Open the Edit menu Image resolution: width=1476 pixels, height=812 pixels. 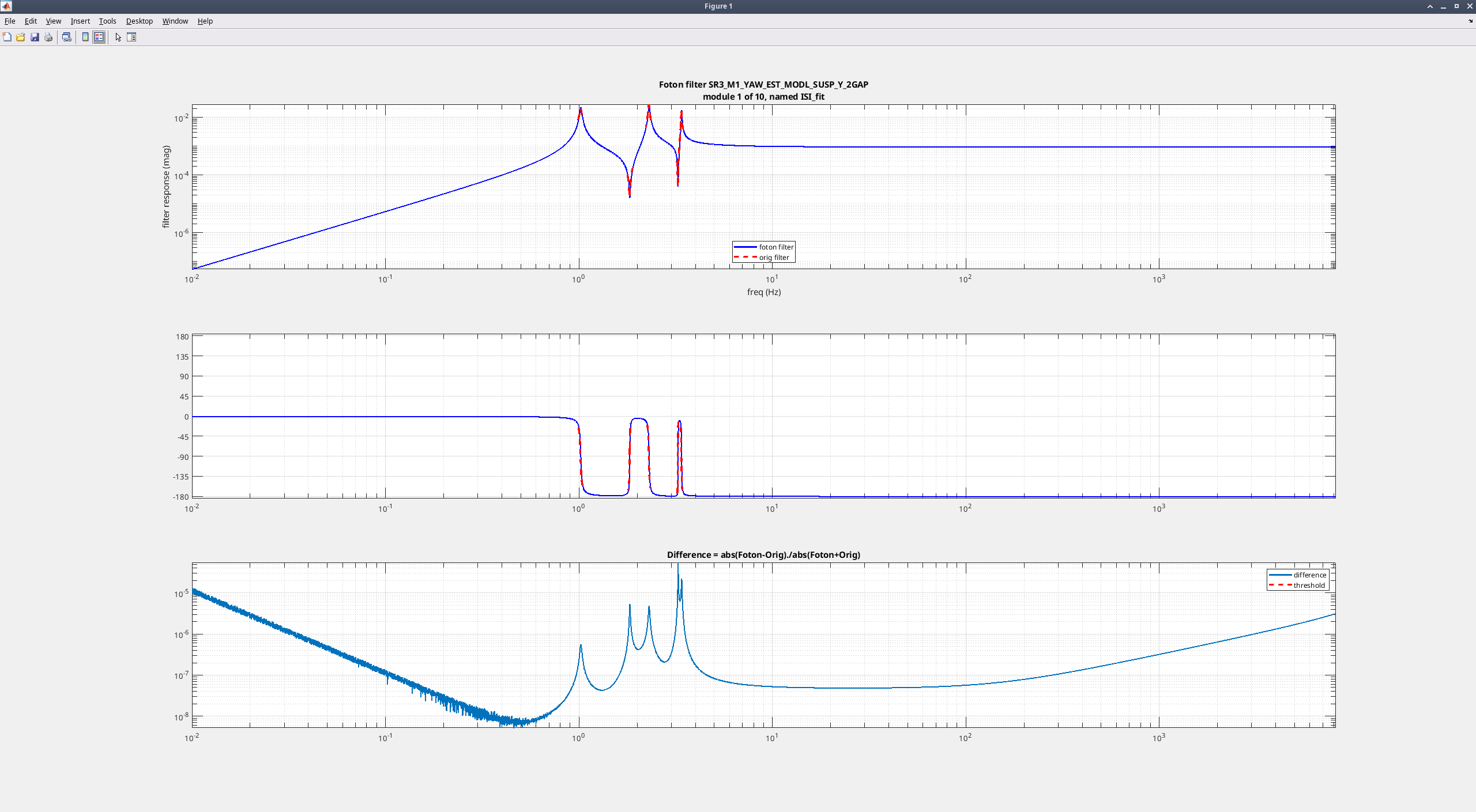31,21
